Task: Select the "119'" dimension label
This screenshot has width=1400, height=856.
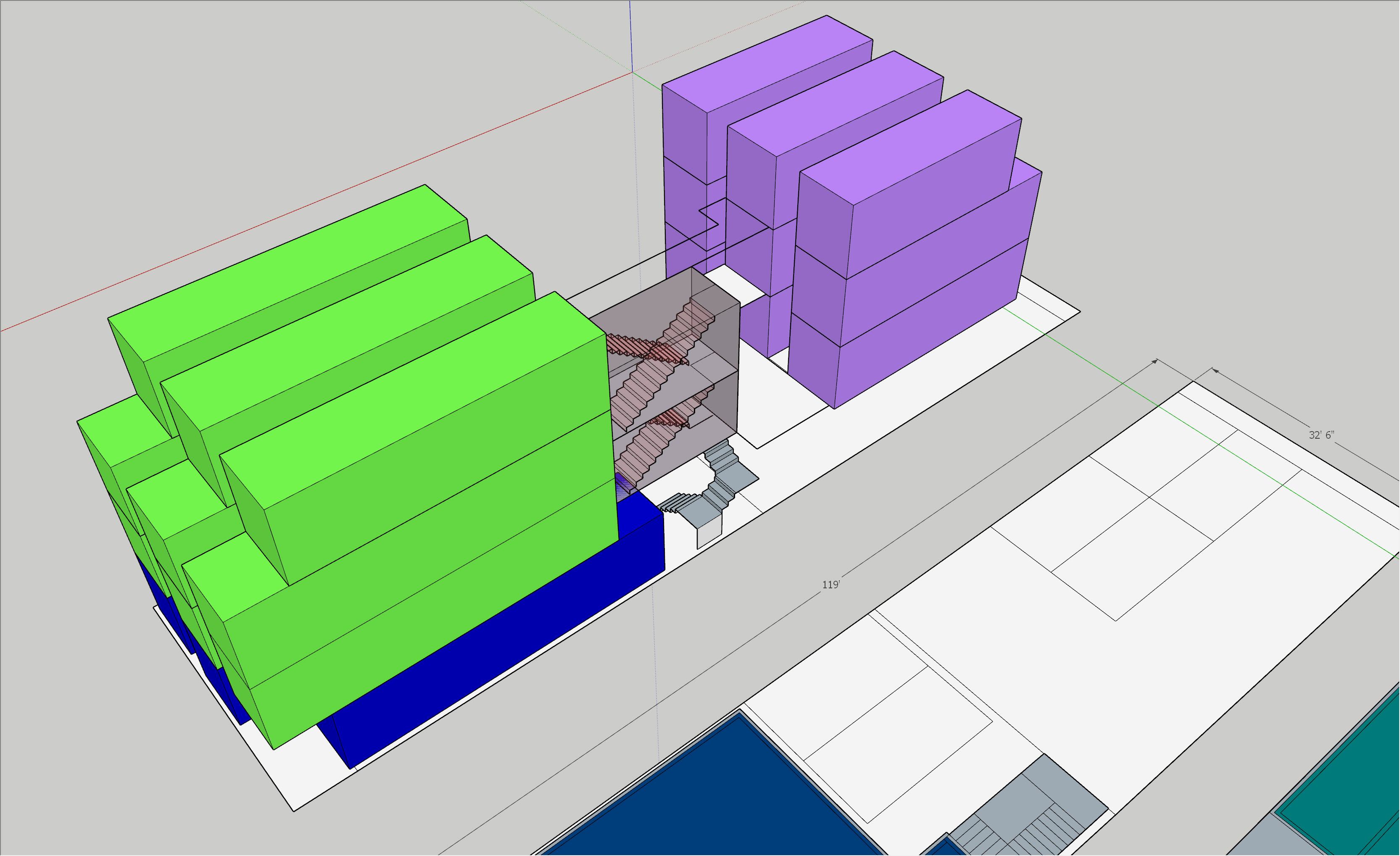Action: click(x=831, y=585)
